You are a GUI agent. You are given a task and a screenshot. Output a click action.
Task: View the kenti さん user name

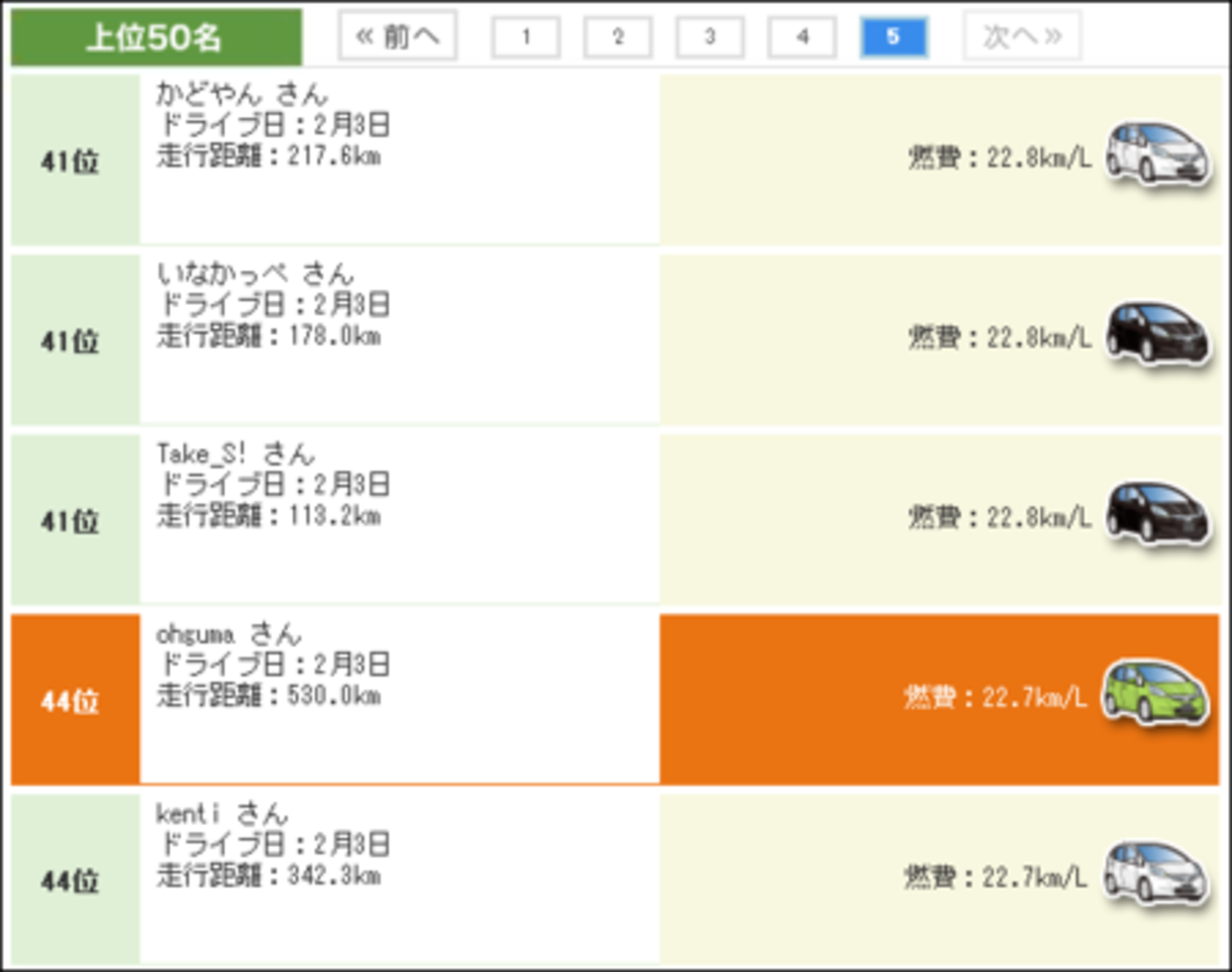(x=222, y=814)
